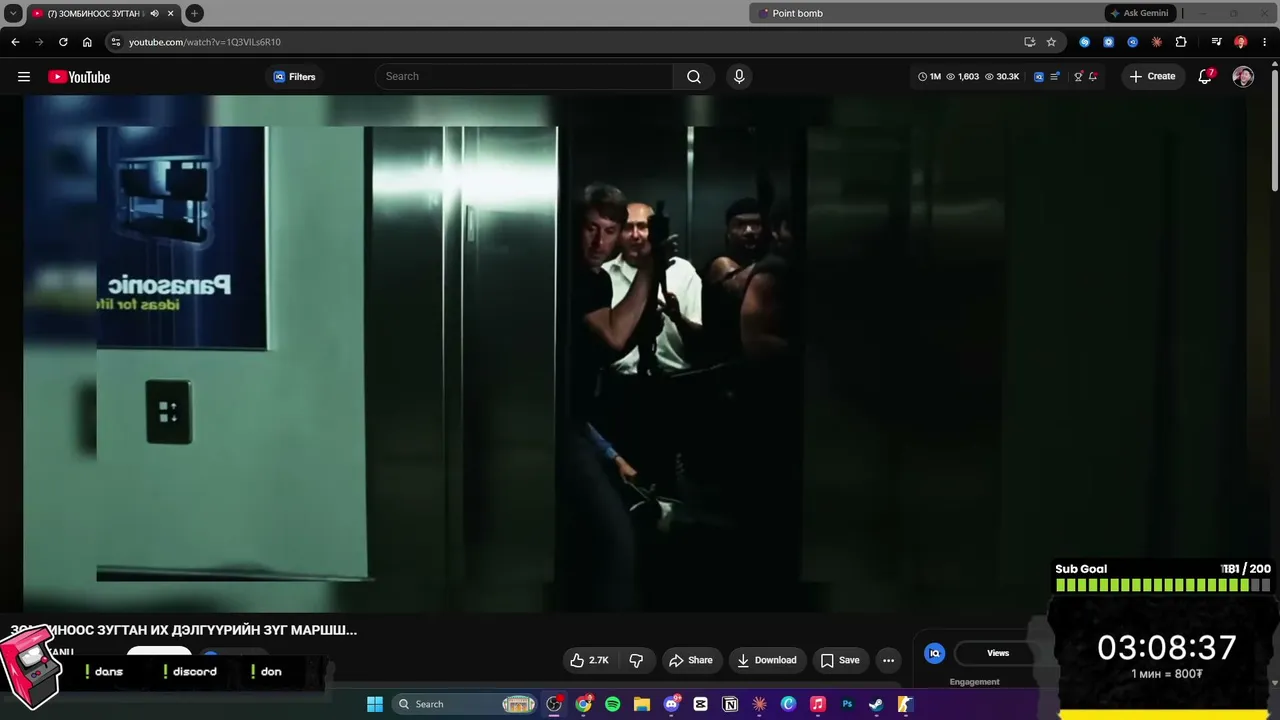Open Steam from the taskbar
This screenshot has width=1280, height=720.
pyautogui.click(x=876, y=704)
